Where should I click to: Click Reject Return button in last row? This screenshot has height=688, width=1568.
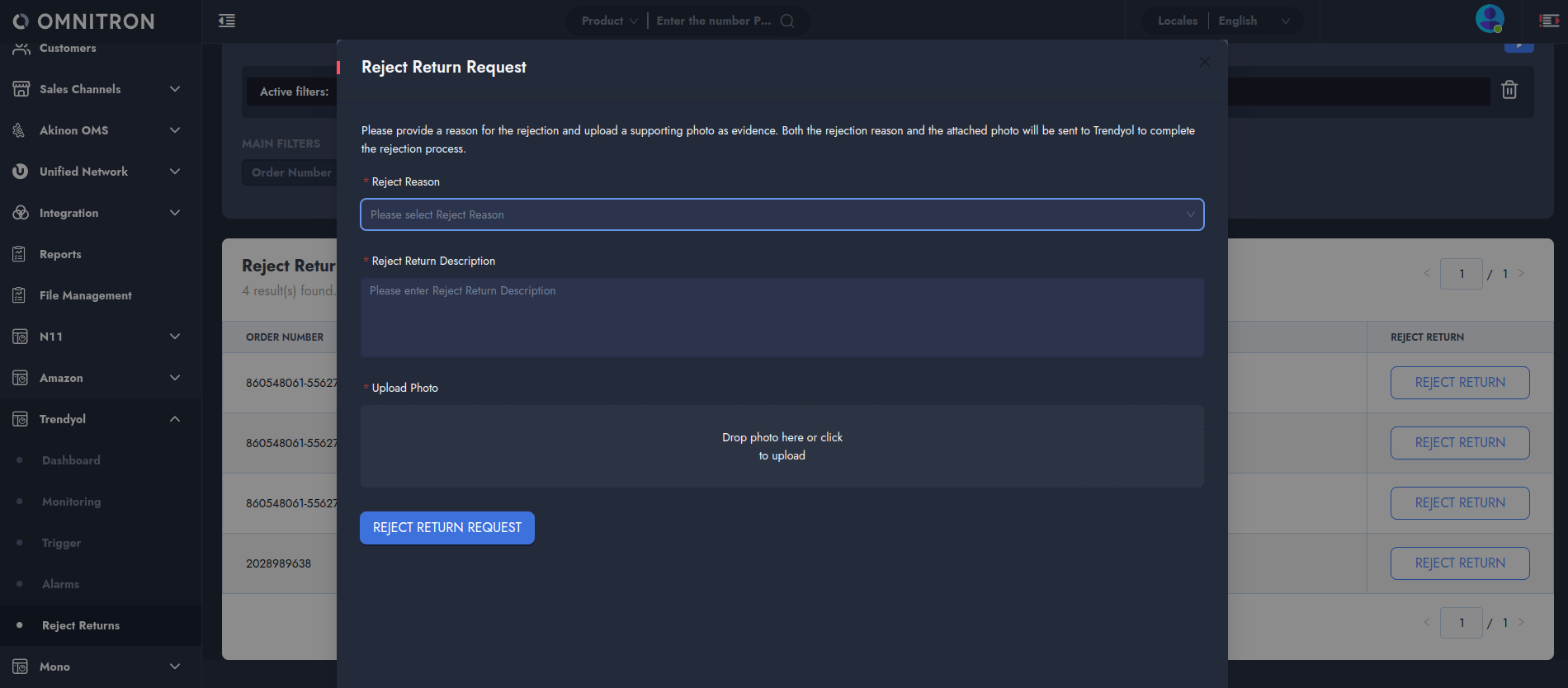click(x=1460, y=563)
